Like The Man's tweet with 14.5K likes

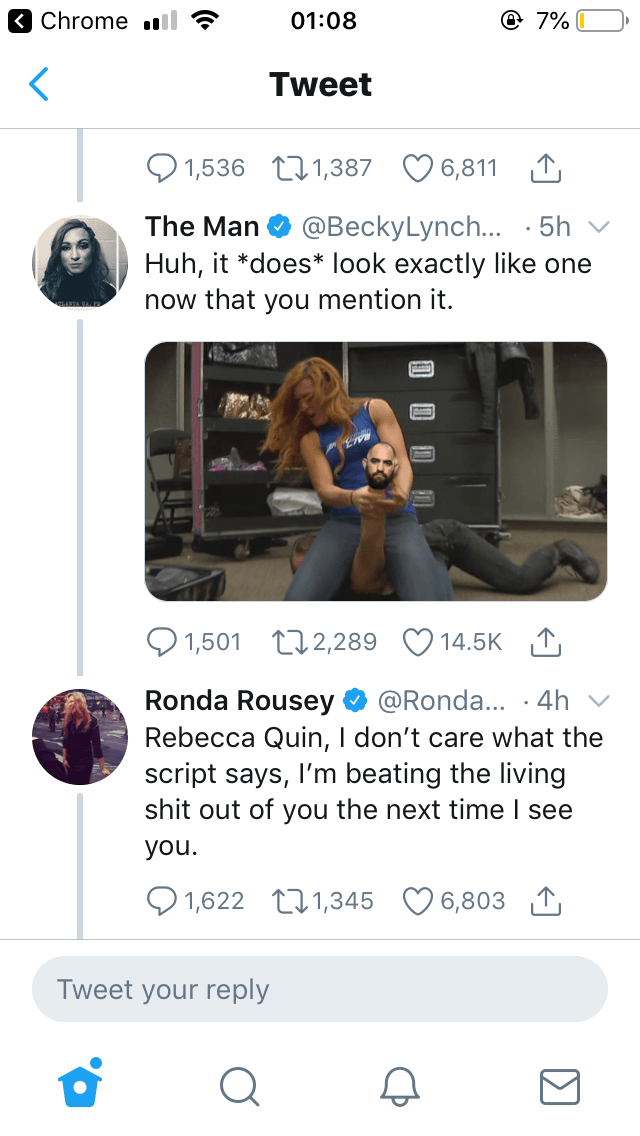[x=419, y=641]
